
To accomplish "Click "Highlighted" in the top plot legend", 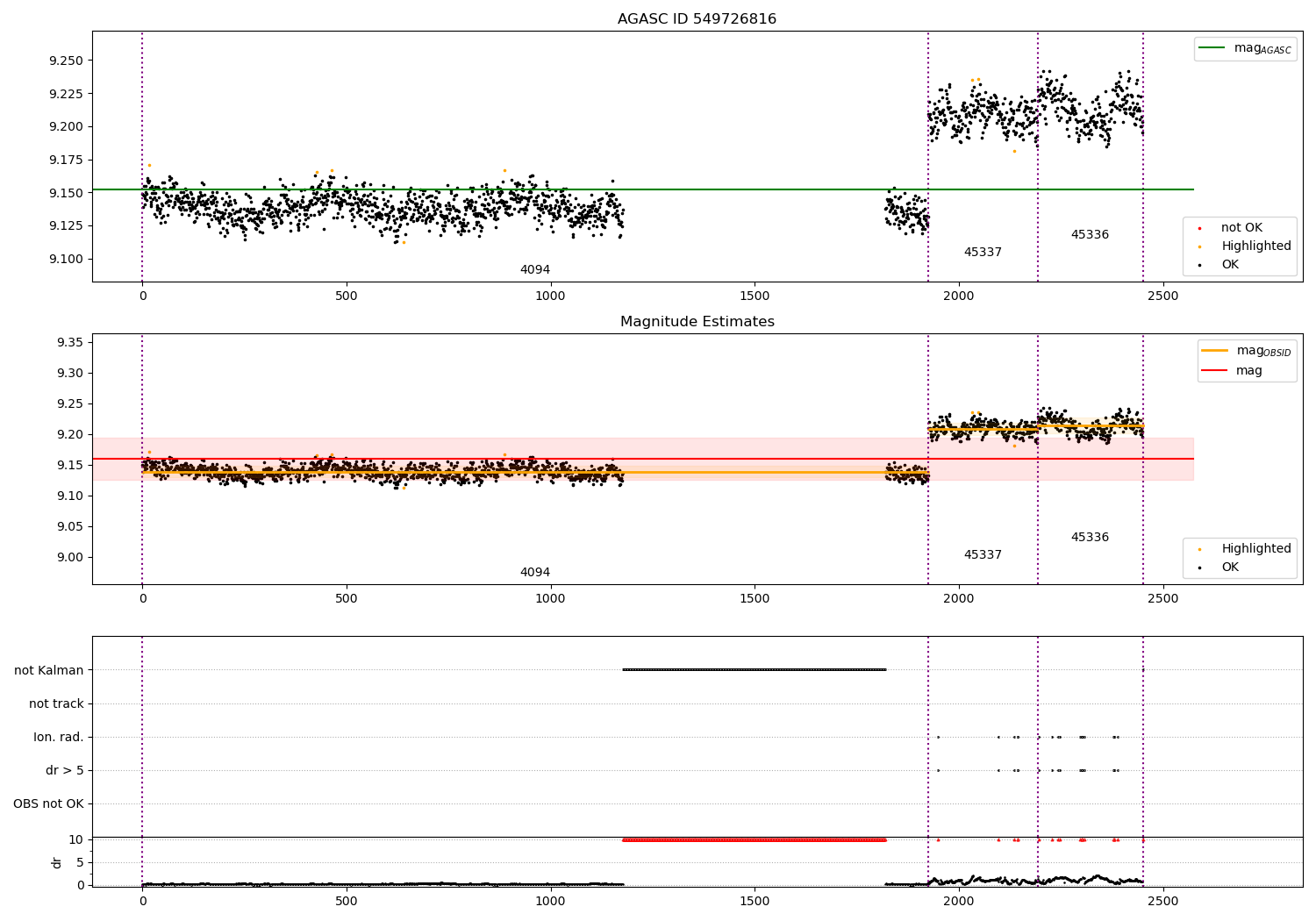I will (1256, 246).
